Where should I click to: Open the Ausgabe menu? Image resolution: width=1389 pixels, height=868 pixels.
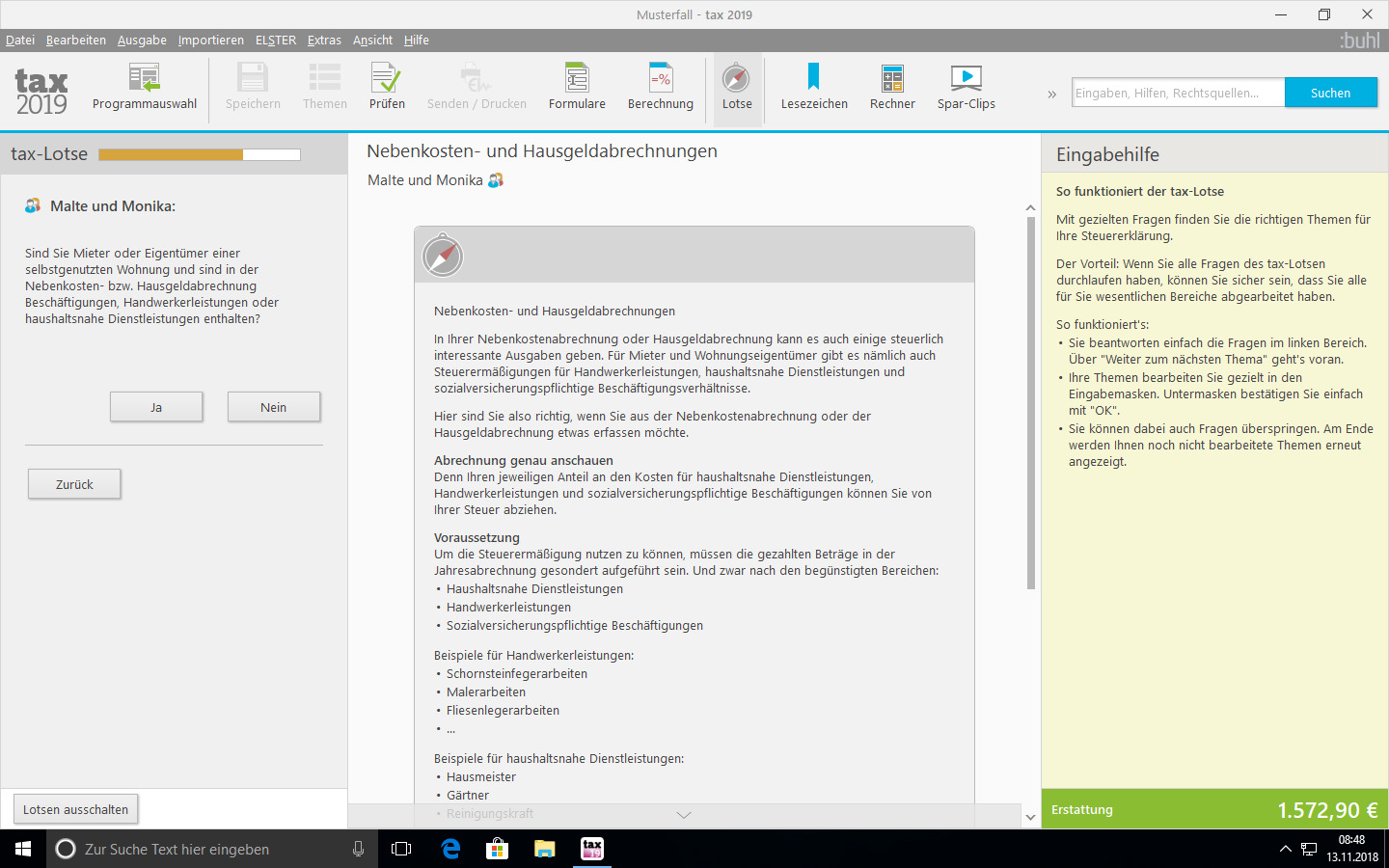click(x=142, y=41)
